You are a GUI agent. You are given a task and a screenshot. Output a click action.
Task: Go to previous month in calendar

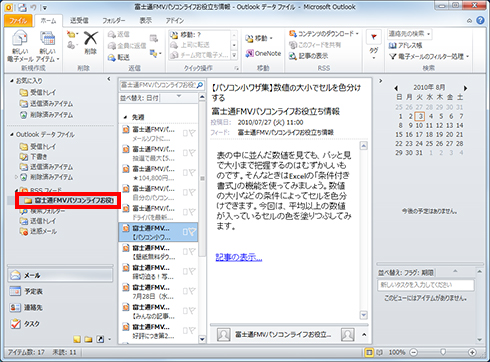tap(396, 88)
